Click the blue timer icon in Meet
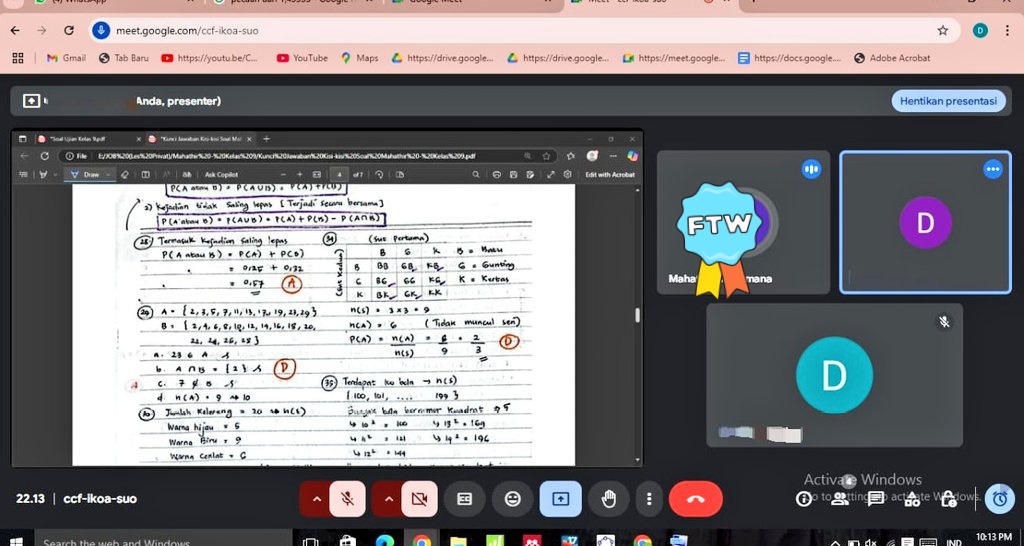 [x=999, y=498]
